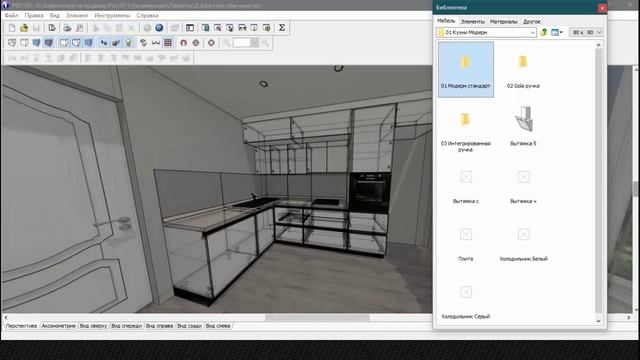Switch to the Вид спереди view tab
640x360 pixels.
(x=127, y=326)
